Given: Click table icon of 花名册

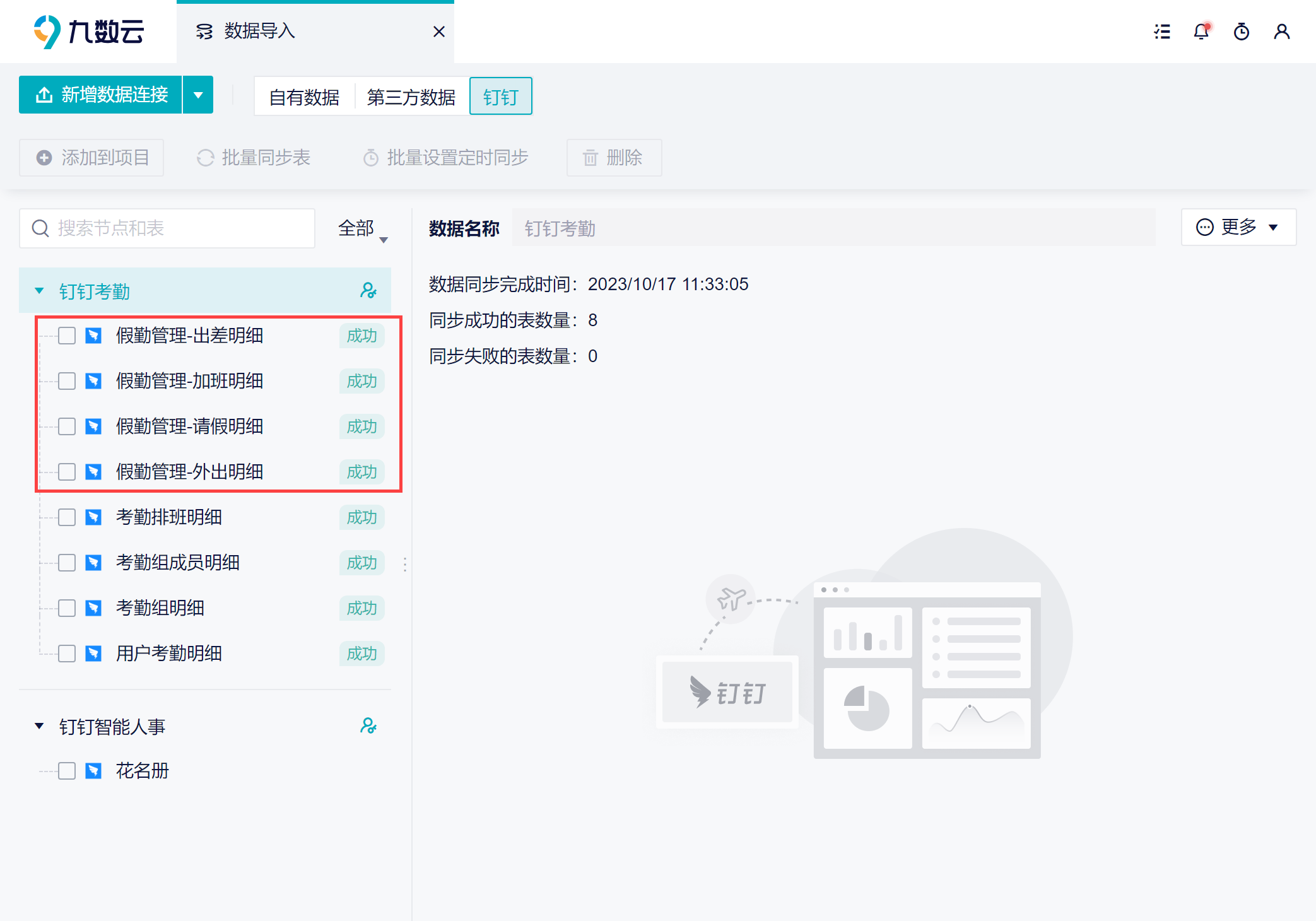Looking at the screenshot, I should point(93,771).
